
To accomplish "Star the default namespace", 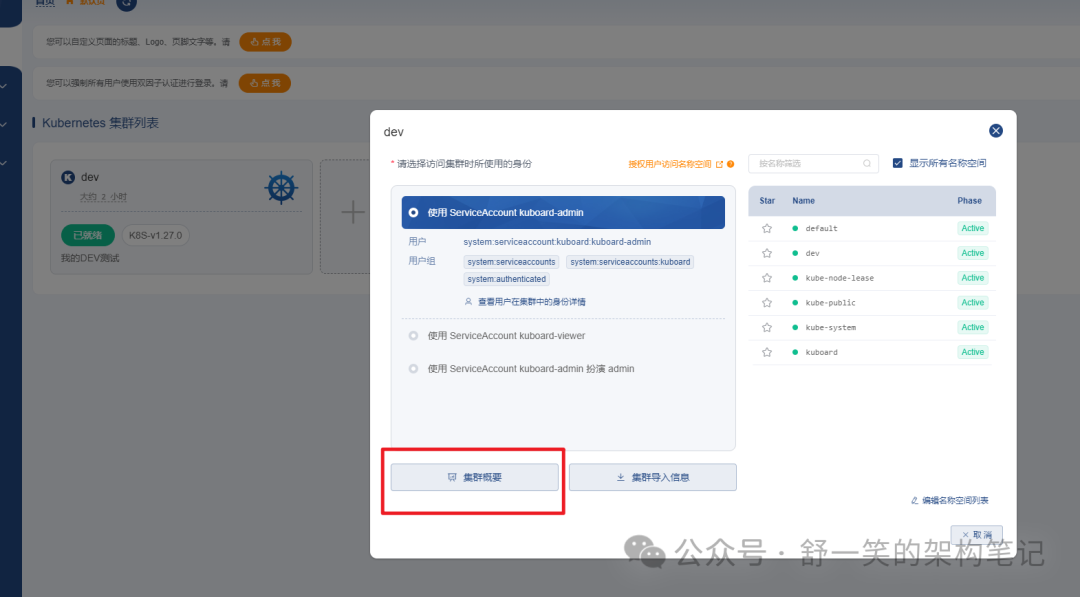I will tap(767, 229).
